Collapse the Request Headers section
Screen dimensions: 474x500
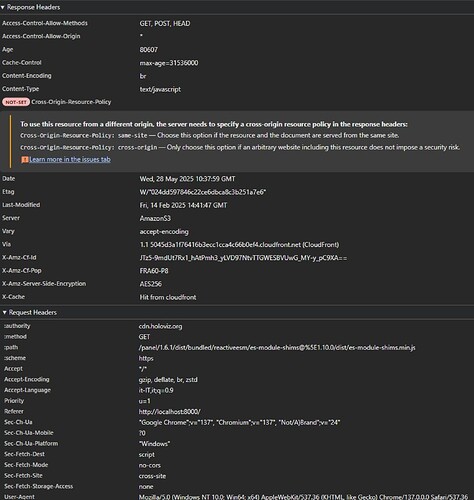[30, 312]
